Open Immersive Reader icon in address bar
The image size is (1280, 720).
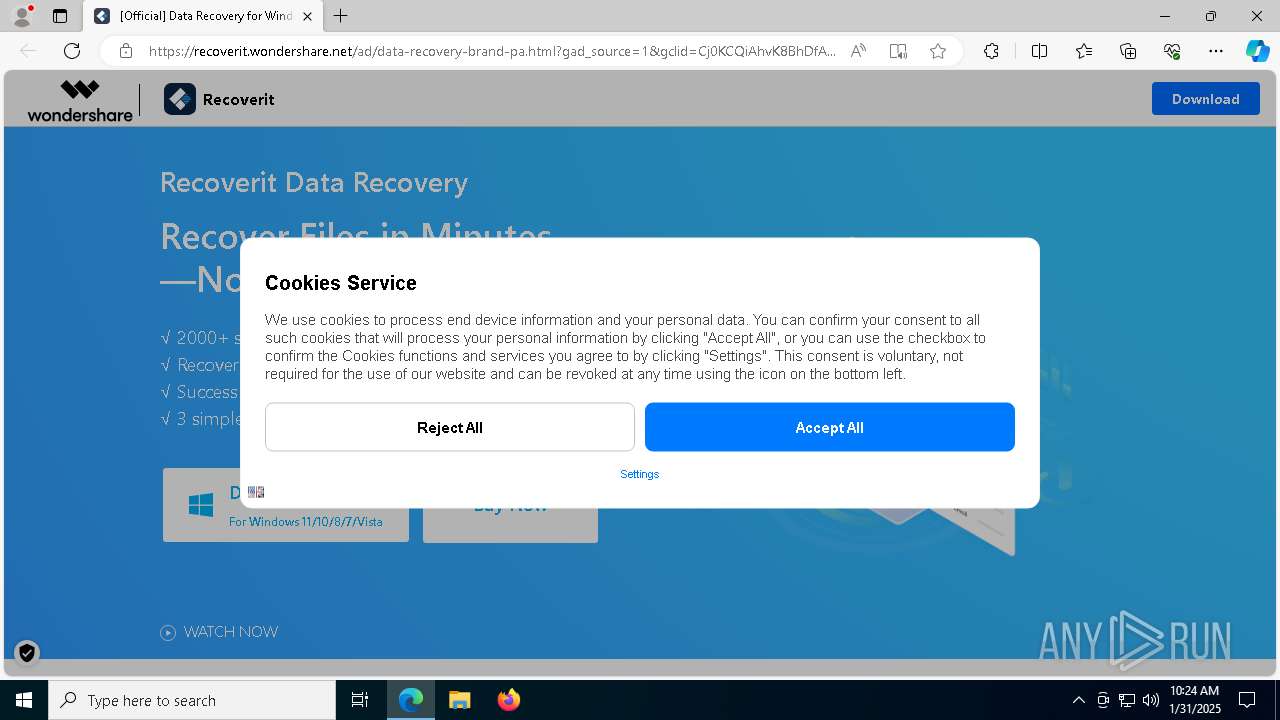[x=898, y=51]
